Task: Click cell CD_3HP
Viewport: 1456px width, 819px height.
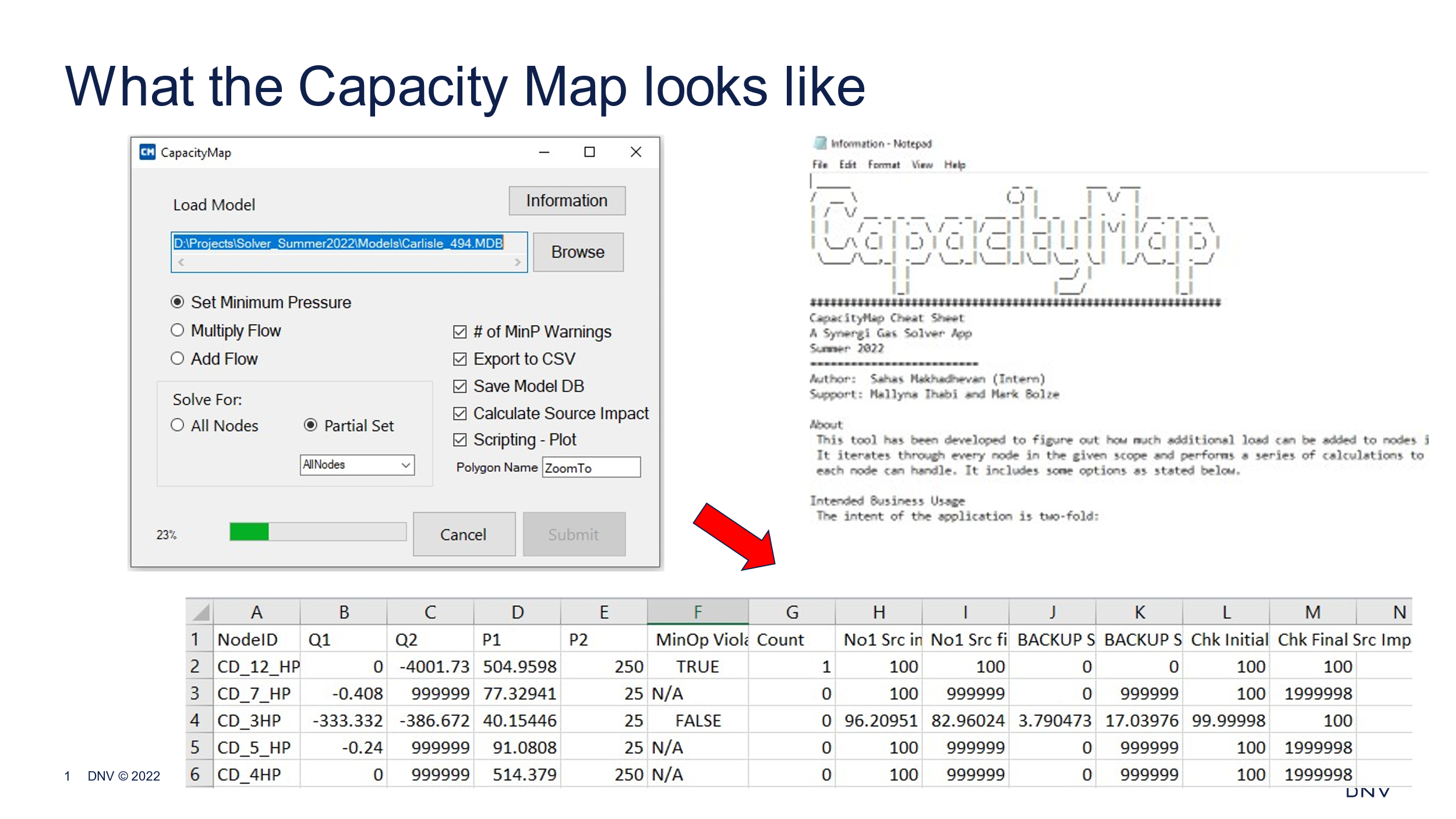Action: (x=256, y=721)
